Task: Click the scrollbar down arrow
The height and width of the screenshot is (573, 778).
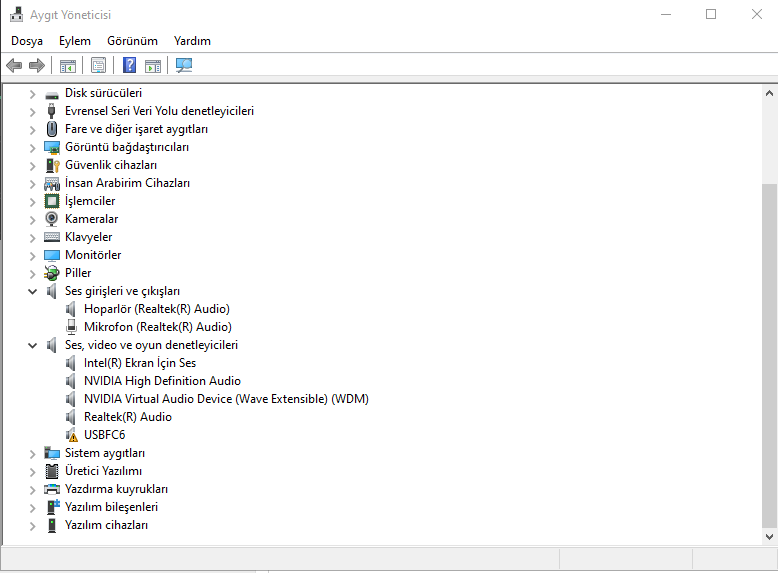Action: [x=769, y=536]
